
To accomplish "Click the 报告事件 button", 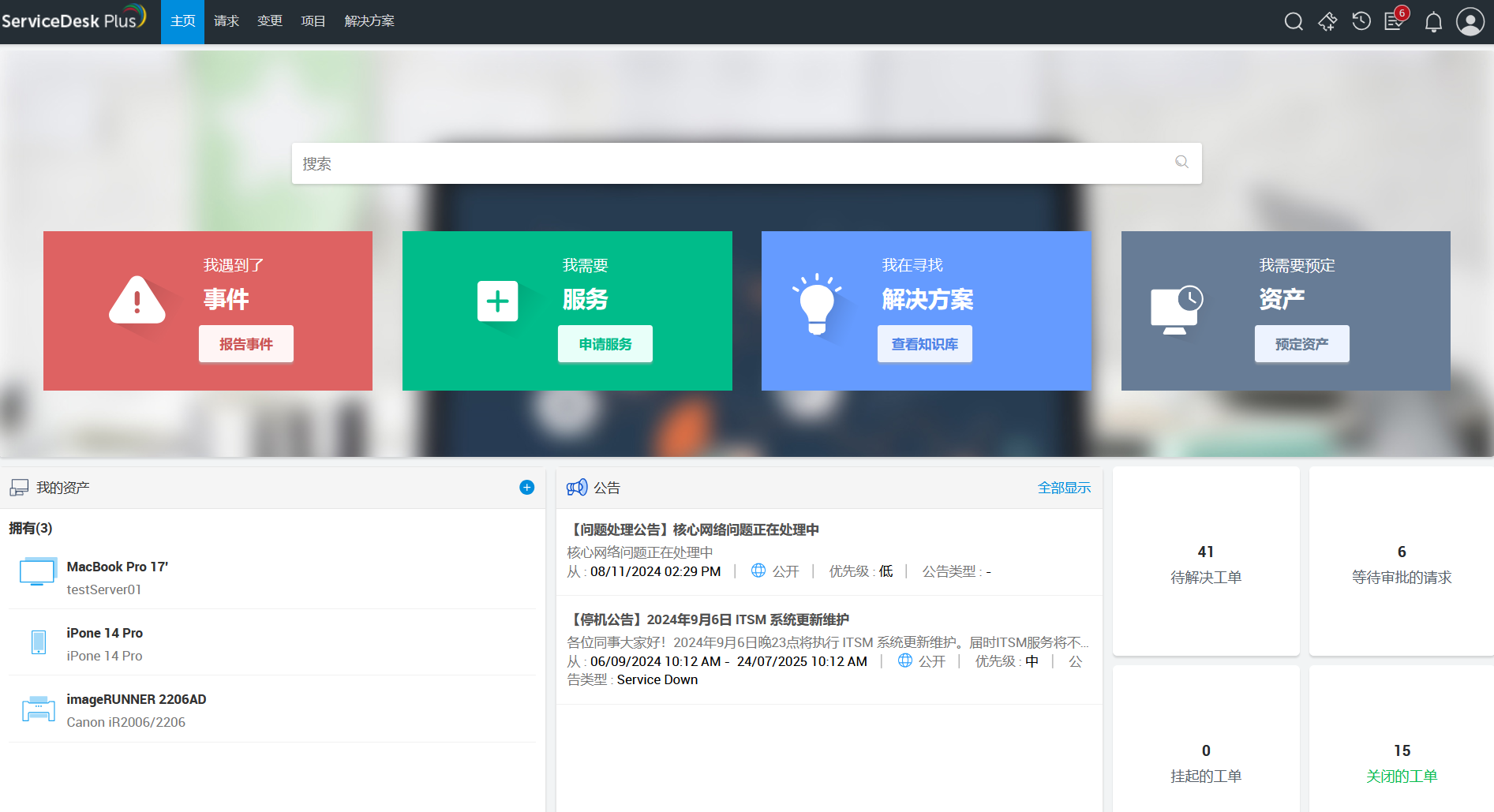I will [x=246, y=344].
